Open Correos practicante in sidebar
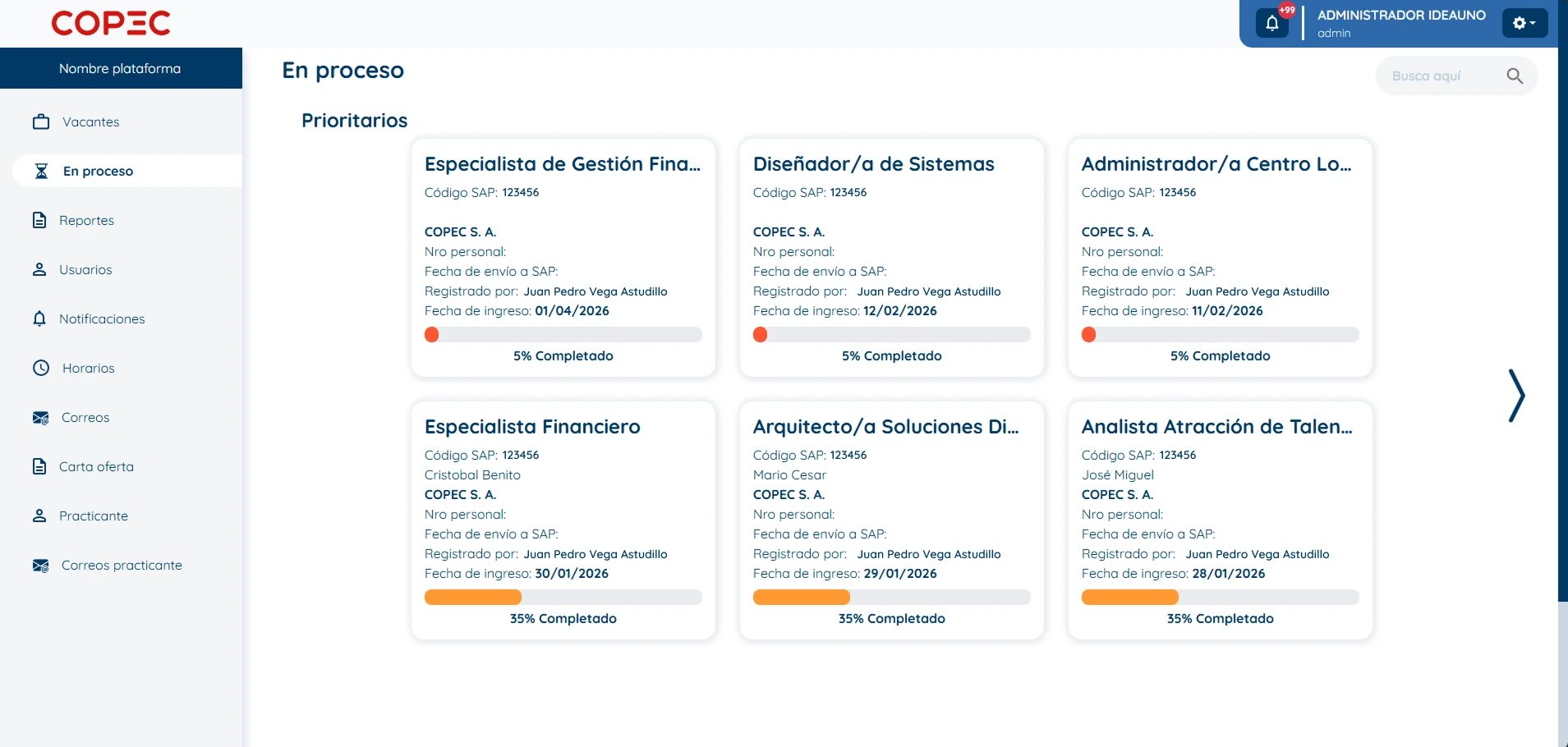1568x747 pixels. pos(122,565)
